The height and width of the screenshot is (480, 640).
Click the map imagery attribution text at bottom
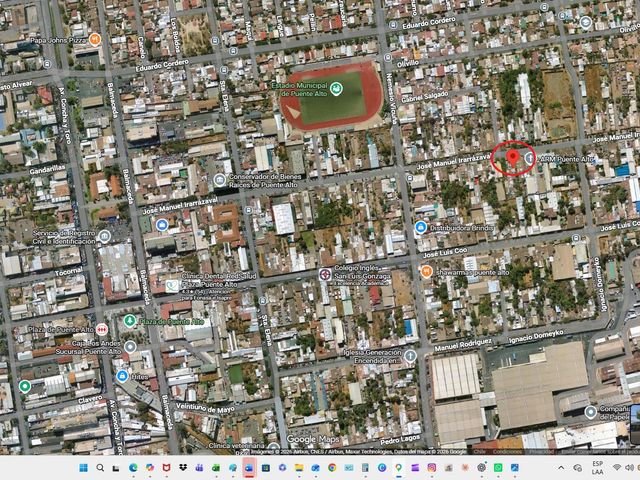click(358, 452)
